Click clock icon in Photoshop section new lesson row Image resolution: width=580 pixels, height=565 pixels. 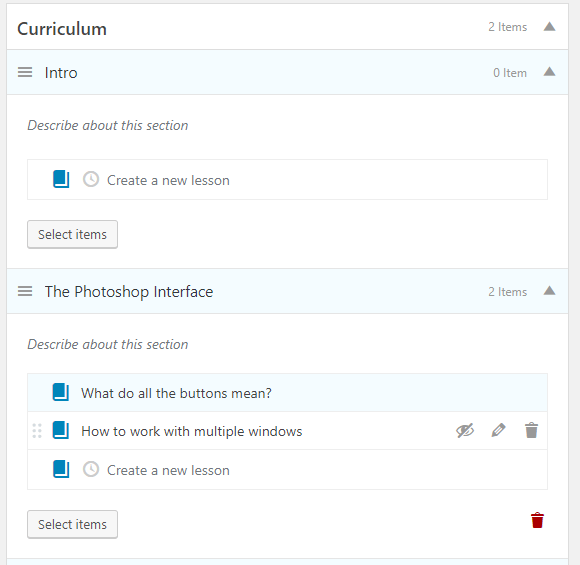91,470
